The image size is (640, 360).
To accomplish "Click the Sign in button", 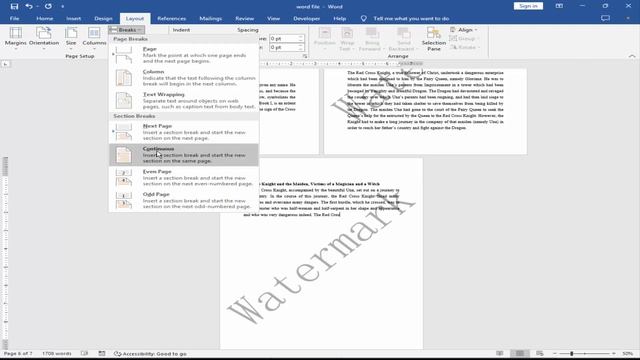I will pyautogui.click(x=528, y=6).
